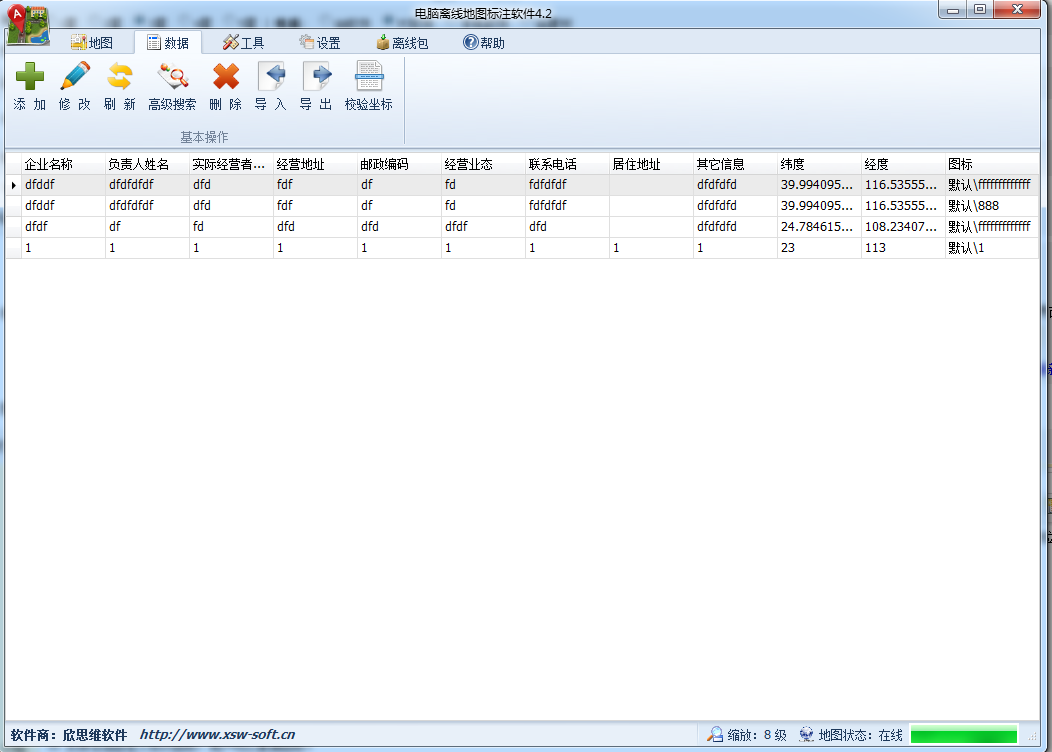
Task: Click the green map status progress bar
Action: click(x=963, y=735)
